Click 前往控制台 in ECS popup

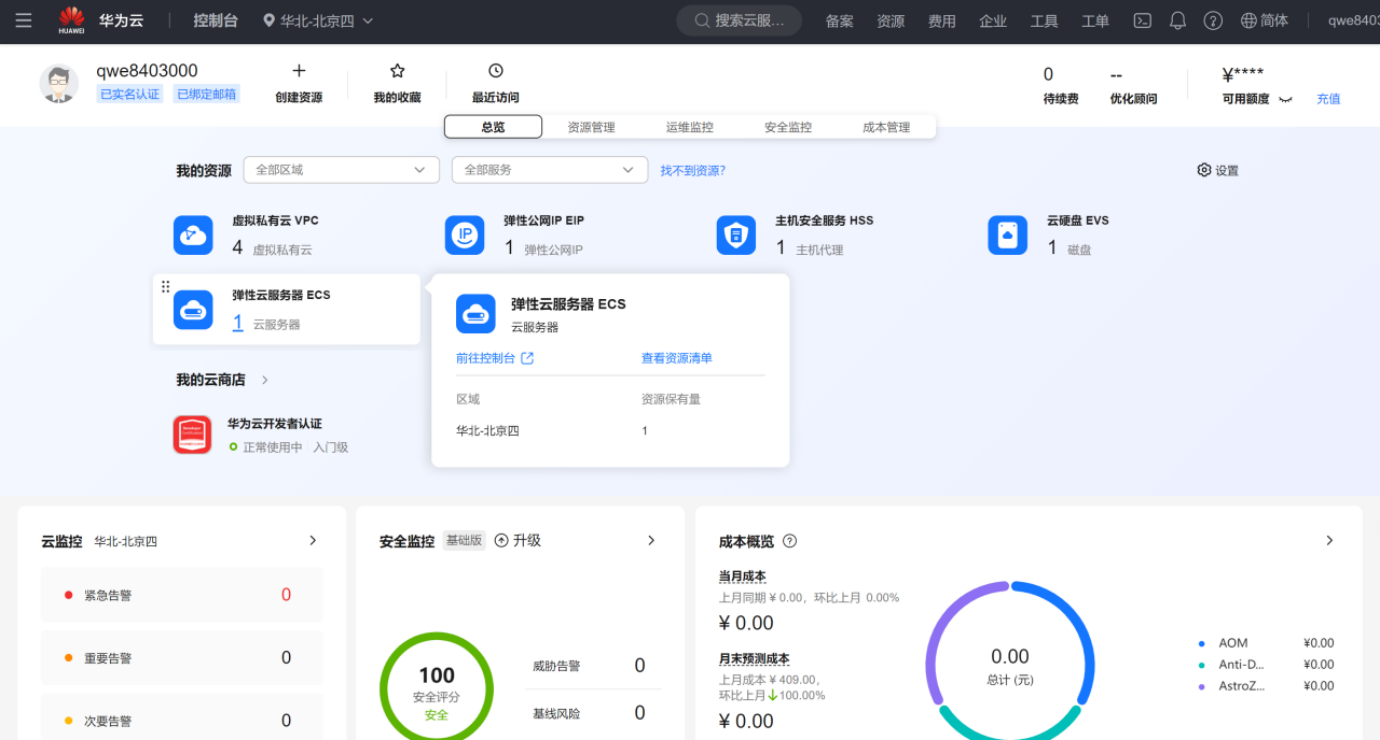pyautogui.click(x=486, y=358)
